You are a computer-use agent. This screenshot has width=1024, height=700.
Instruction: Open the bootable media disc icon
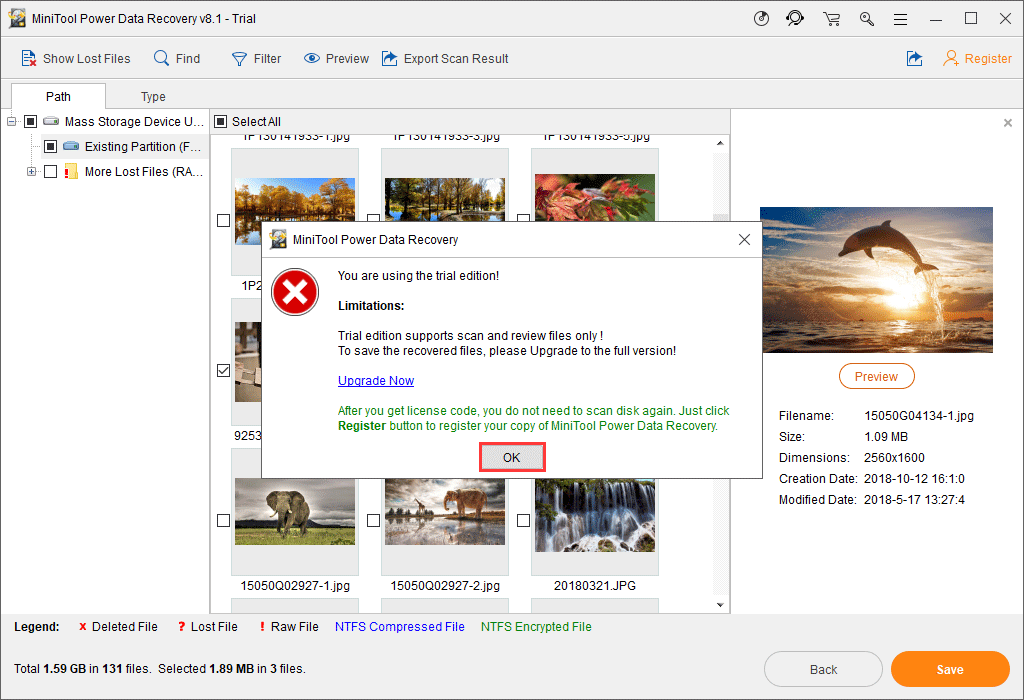click(761, 18)
